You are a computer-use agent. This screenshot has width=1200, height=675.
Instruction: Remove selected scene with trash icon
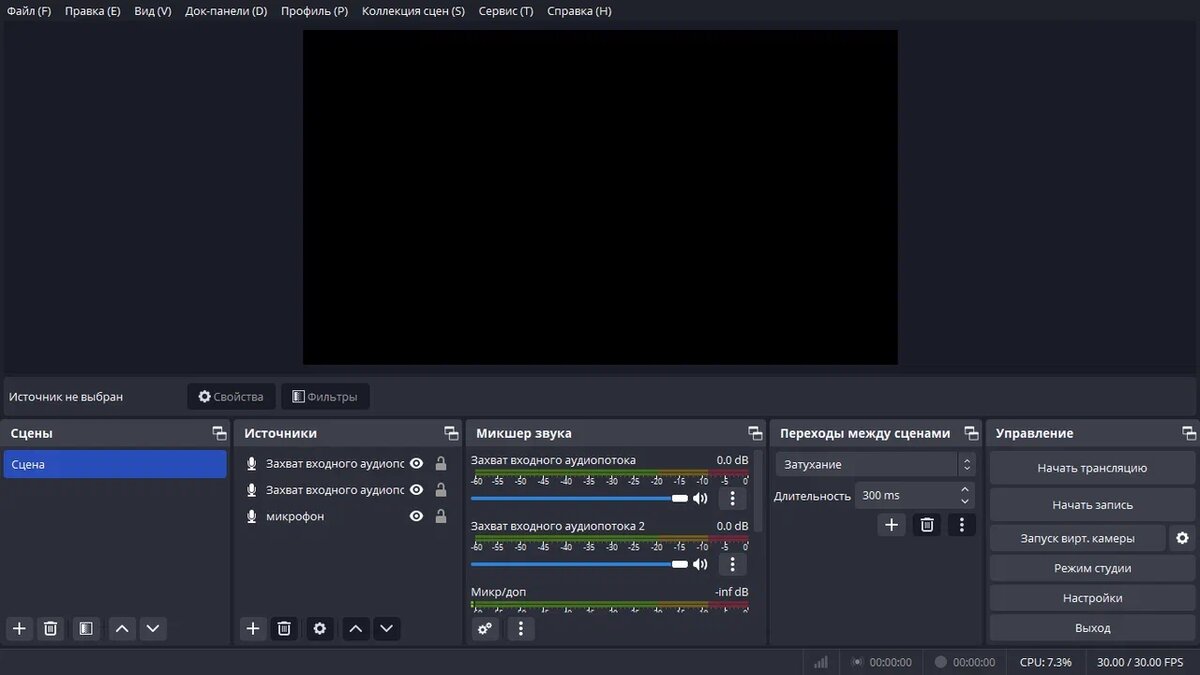coord(51,628)
